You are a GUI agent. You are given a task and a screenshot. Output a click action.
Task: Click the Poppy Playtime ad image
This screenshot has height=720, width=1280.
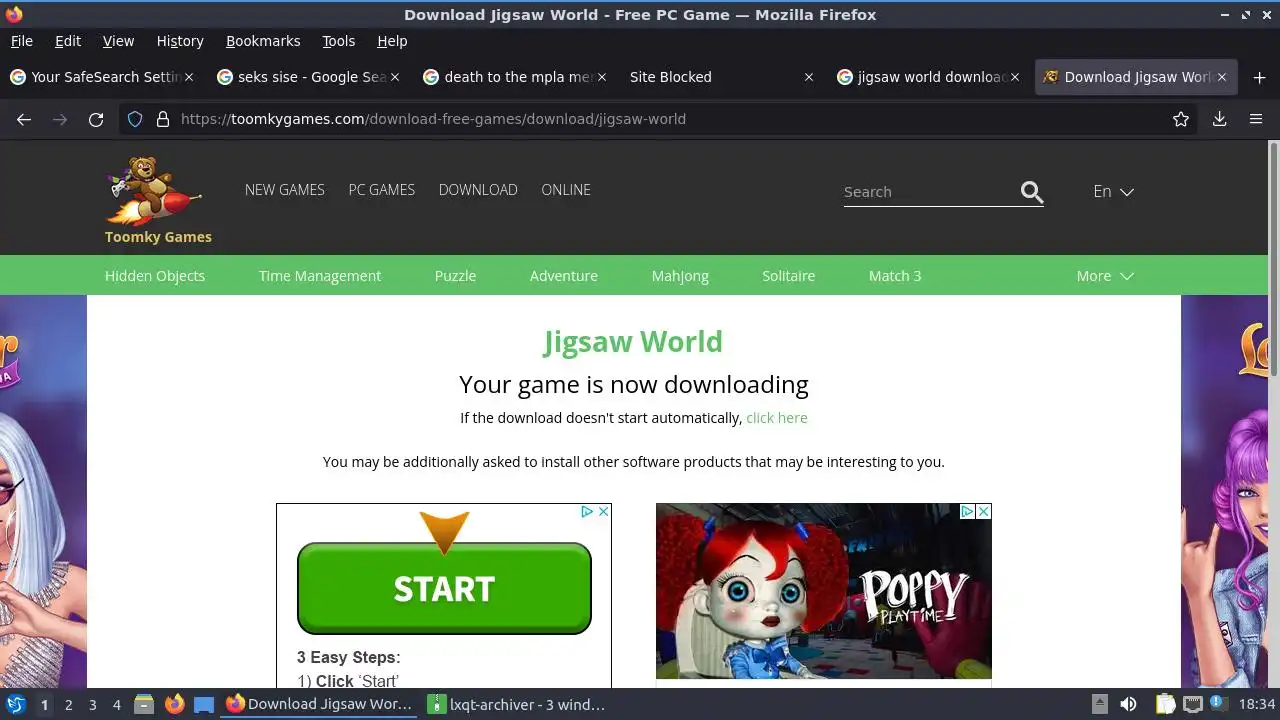[824, 591]
